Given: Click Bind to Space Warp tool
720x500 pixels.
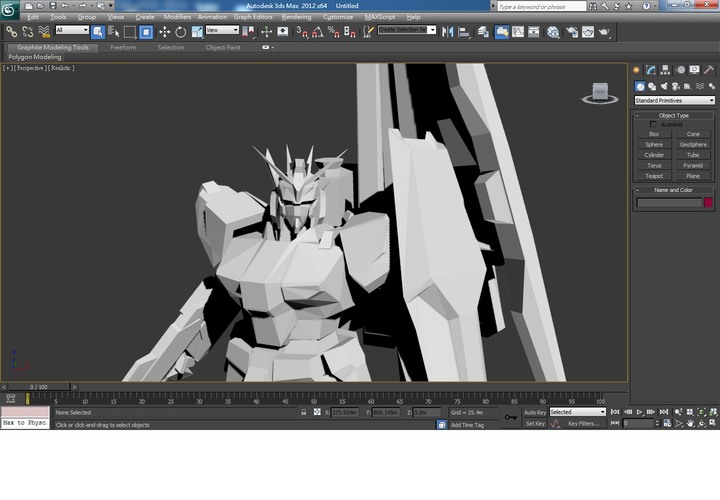Looking at the screenshot, I should point(44,32).
